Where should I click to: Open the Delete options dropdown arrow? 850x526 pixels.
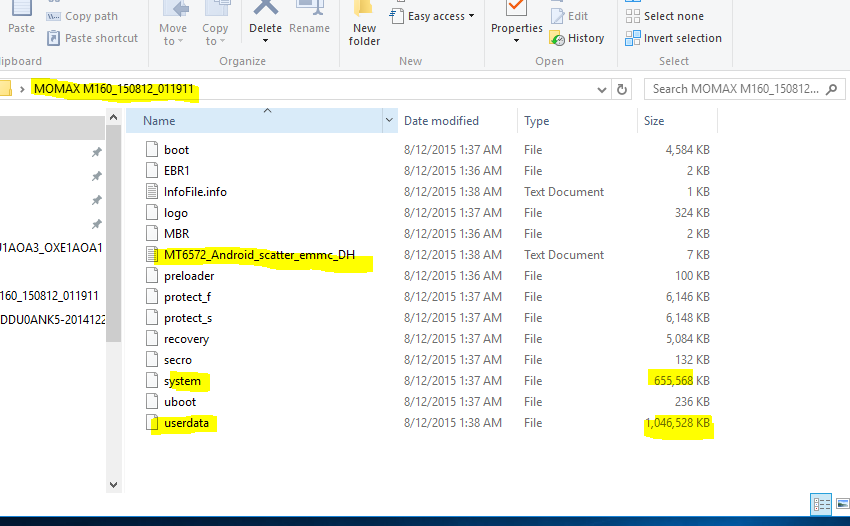(x=265, y=41)
